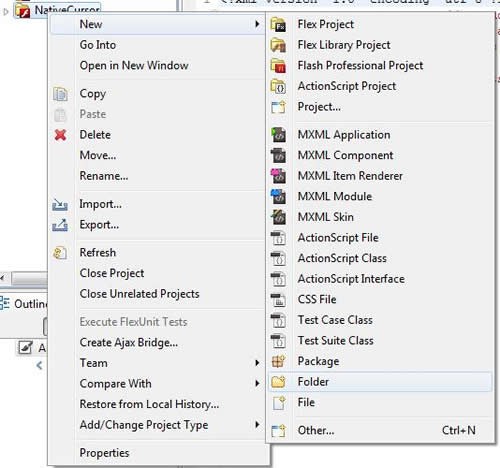Click the MXML Skin icon
500x468 pixels.
(x=278, y=217)
